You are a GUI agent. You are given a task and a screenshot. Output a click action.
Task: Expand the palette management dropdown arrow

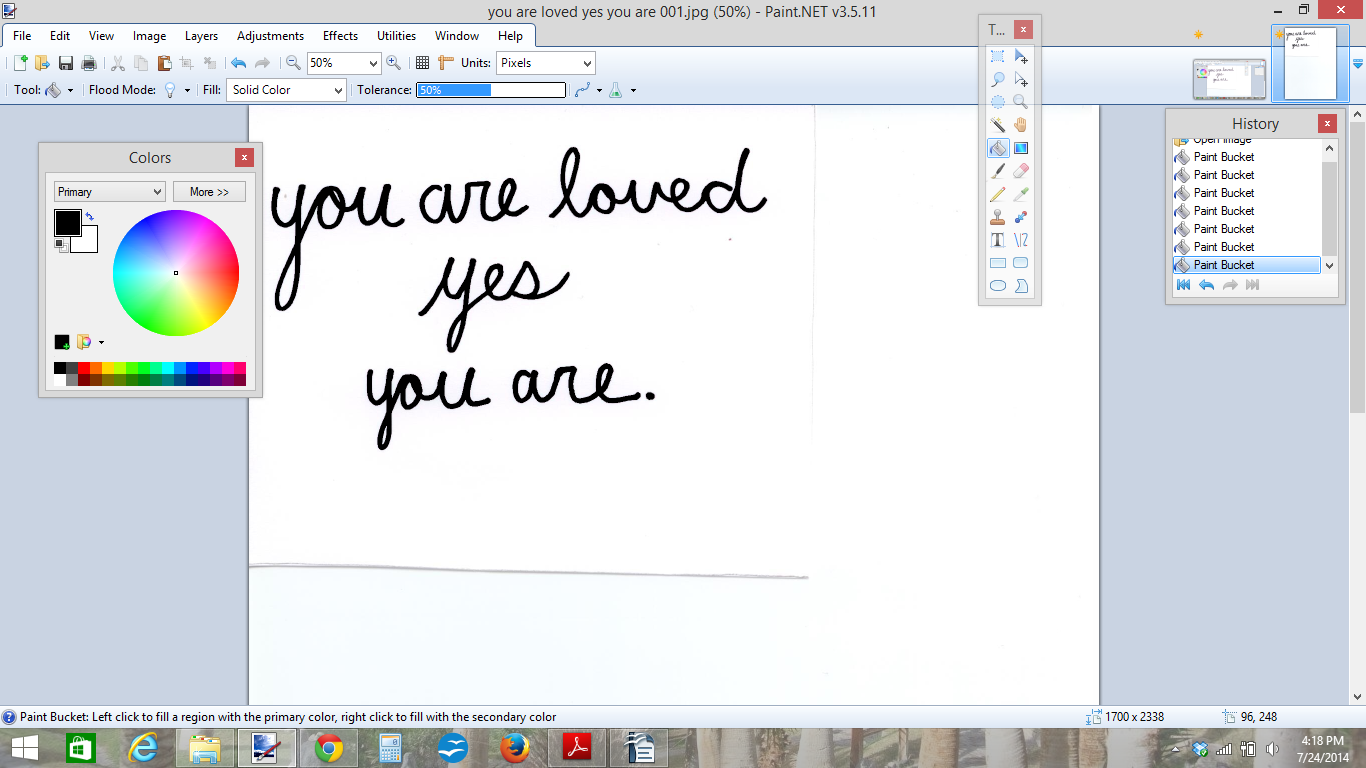tap(101, 342)
